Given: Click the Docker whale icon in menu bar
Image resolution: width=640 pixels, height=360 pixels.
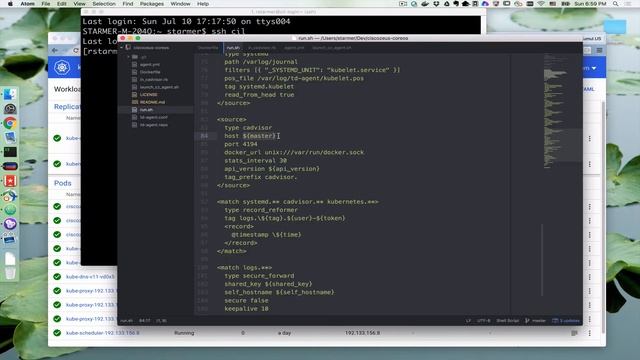Looking at the screenshot, I should pyautogui.click(x=425, y=4).
